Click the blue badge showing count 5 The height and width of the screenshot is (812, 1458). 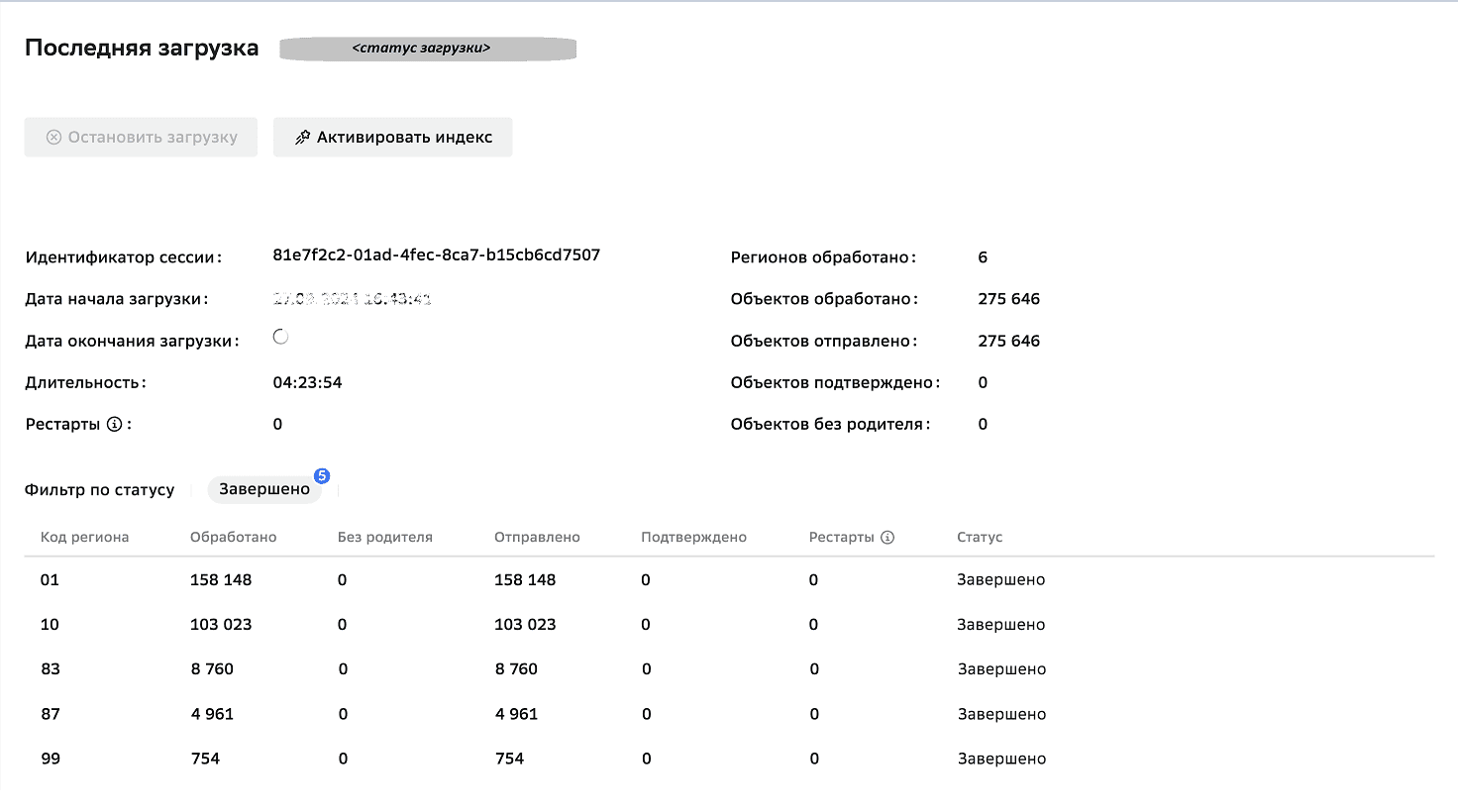[322, 476]
